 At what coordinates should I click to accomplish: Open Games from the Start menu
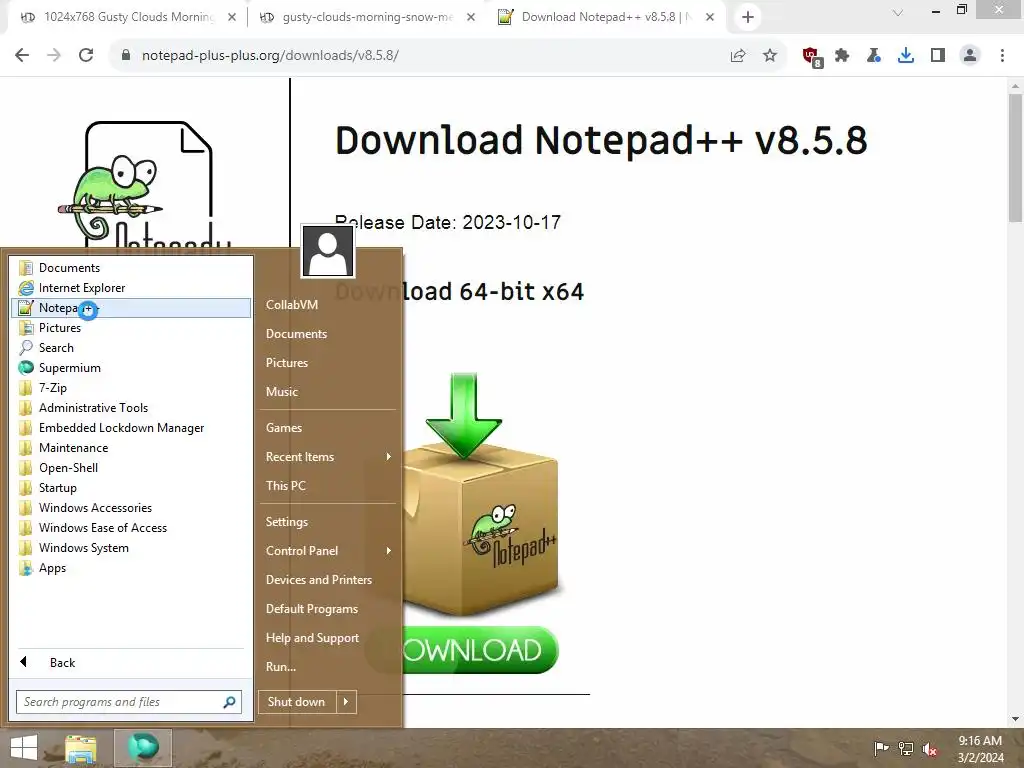click(x=328, y=428)
